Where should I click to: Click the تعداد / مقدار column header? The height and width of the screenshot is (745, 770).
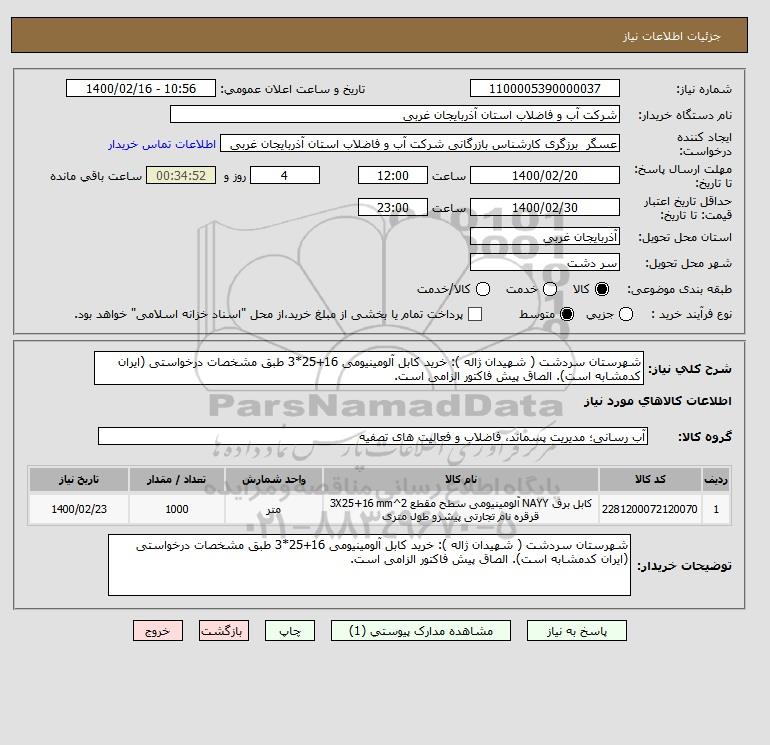[x=177, y=479]
